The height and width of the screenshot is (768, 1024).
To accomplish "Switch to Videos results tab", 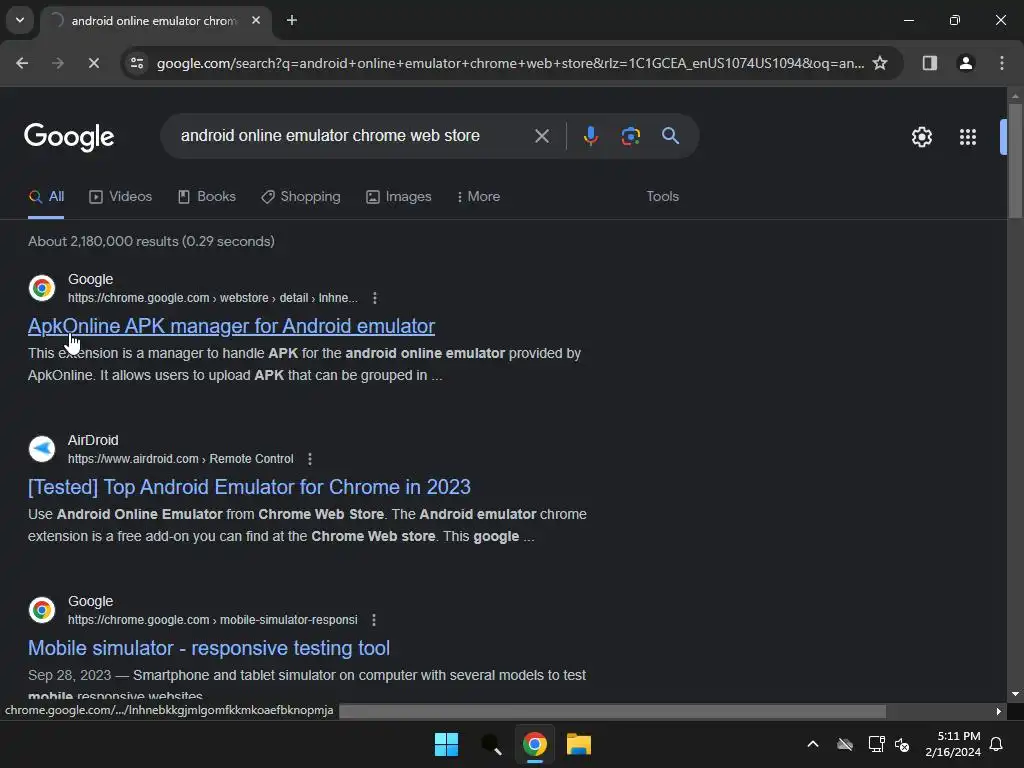I will pos(121,197).
